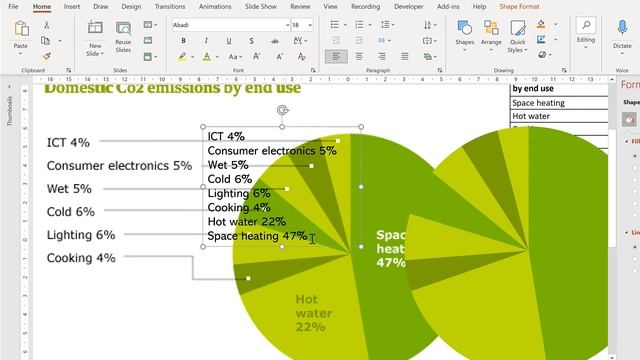640x360 pixels.
Task: Reset the slide layout
Action: tap(148, 40)
